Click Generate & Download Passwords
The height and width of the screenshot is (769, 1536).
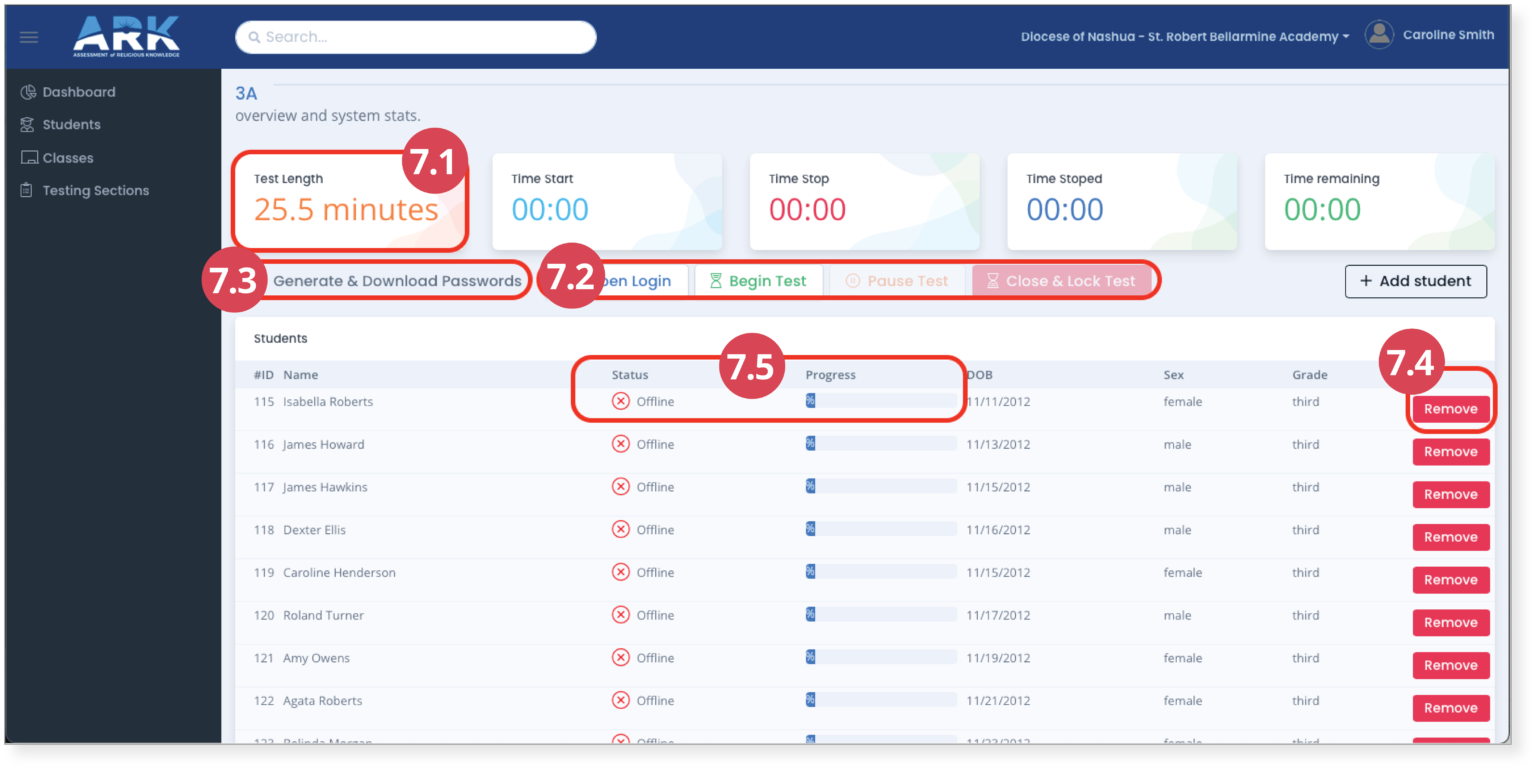click(x=397, y=281)
